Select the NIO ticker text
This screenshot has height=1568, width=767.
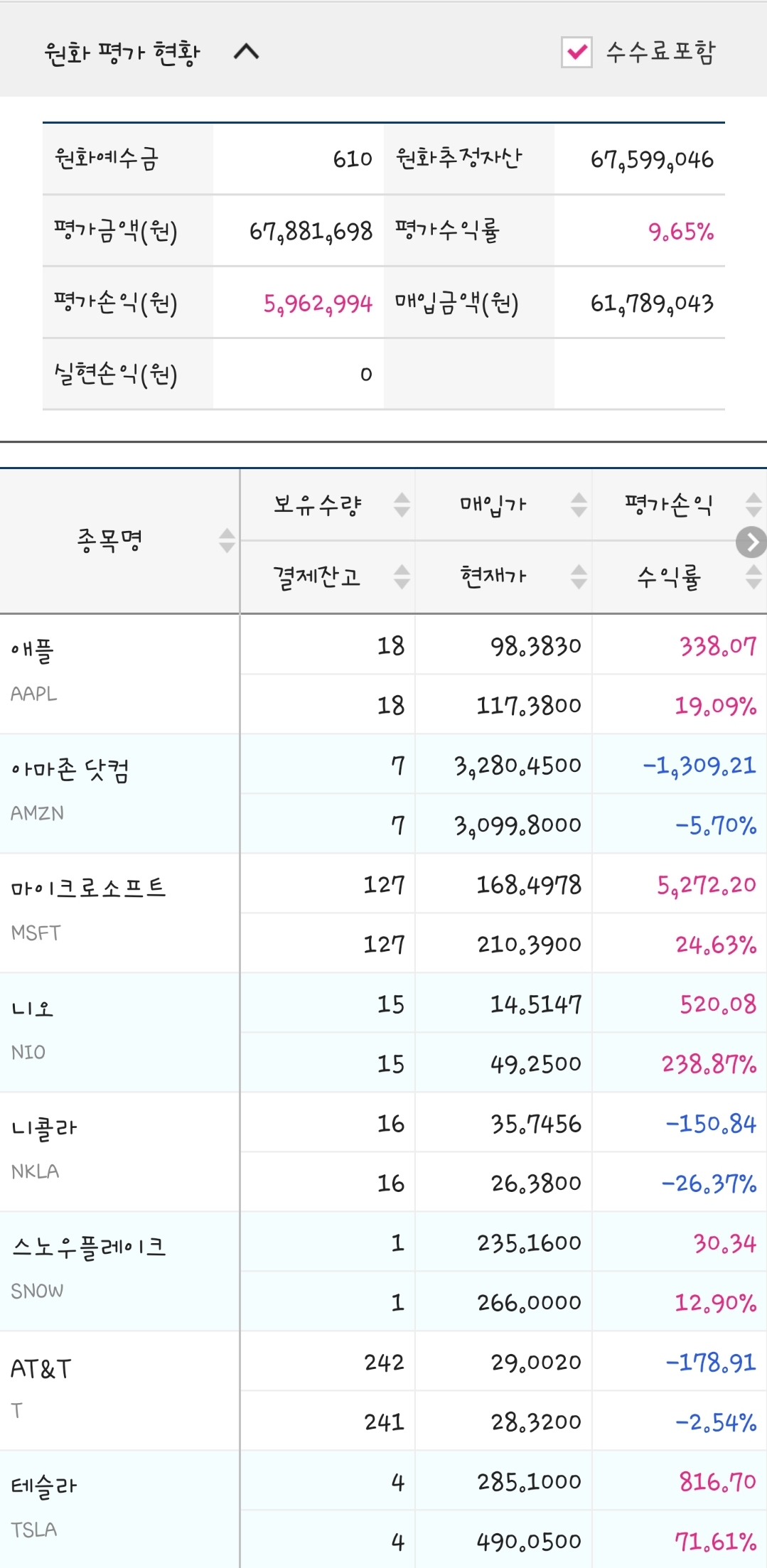pos(28,1052)
